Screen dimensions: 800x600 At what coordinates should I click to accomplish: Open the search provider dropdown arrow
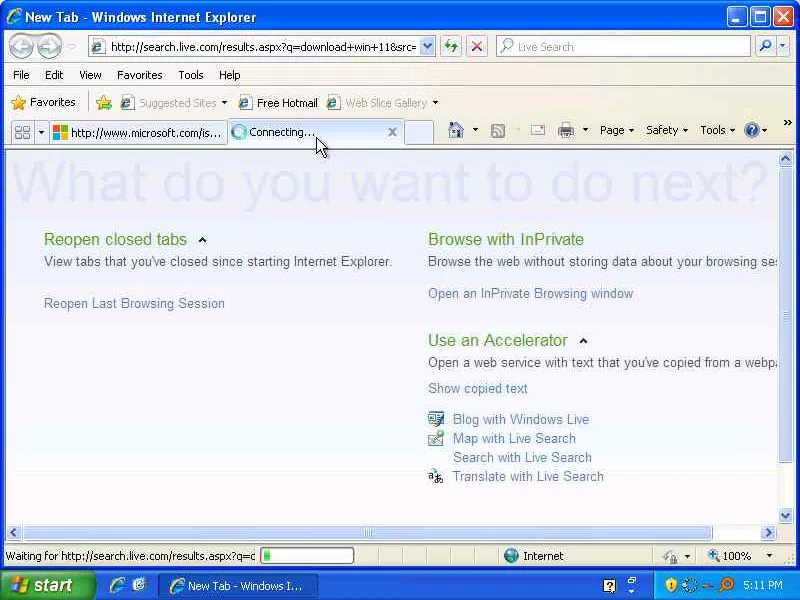[x=783, y=46]
